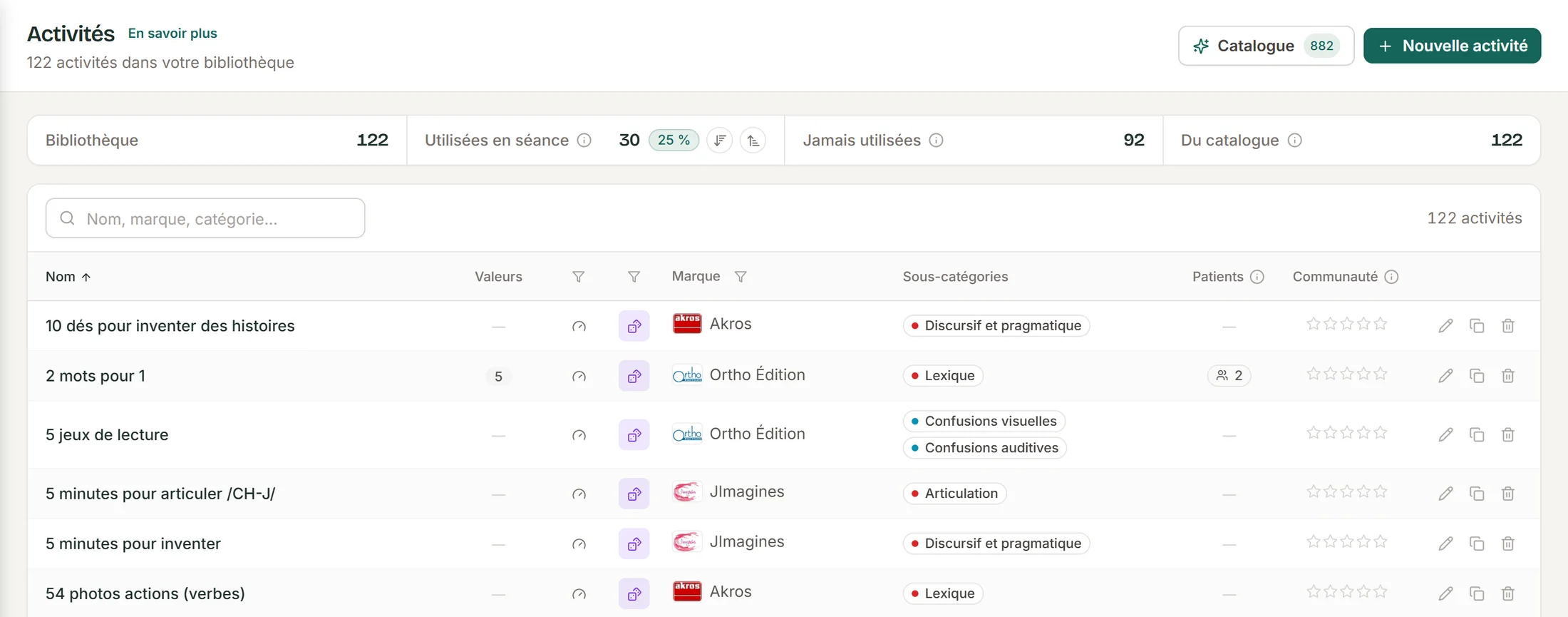1568x617 pixels.
Task: Show info for Patients column
Action: click(1257, 277)
